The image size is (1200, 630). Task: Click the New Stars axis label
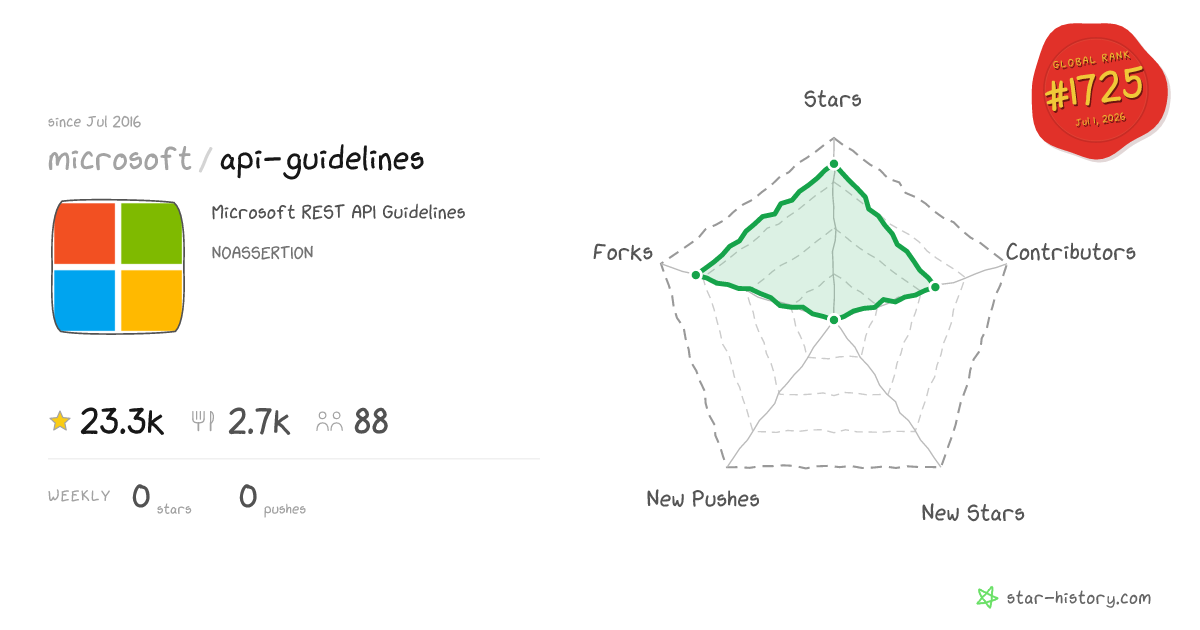pos(973,513)
